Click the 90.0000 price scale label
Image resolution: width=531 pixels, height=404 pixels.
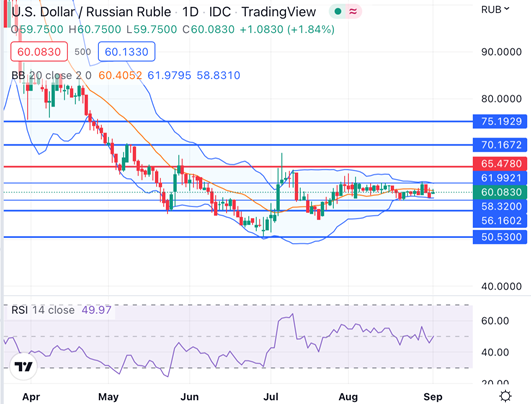(x=501, y=52)
